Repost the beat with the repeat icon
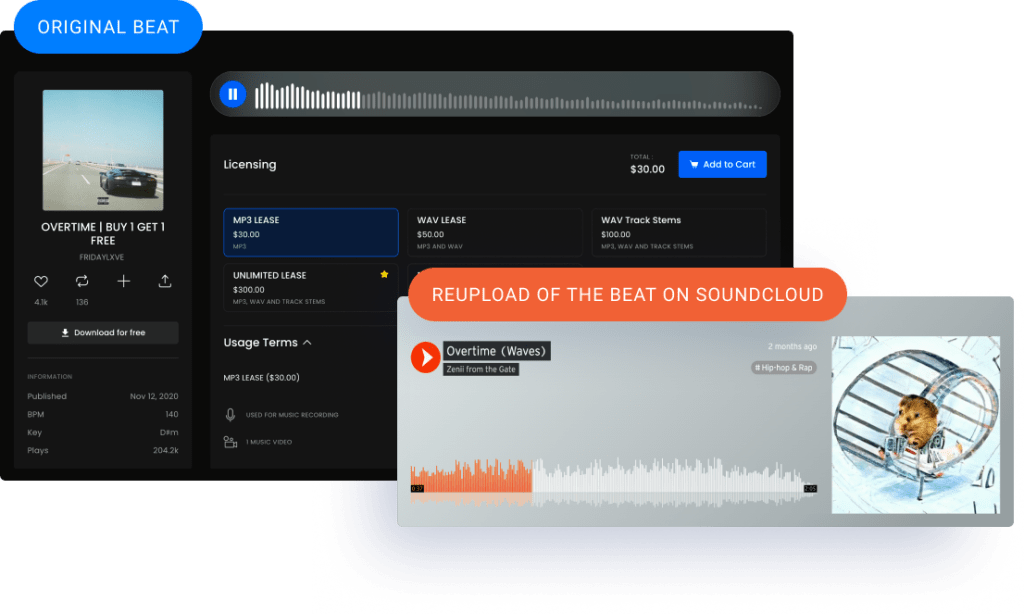The width and height of the screenshot is (1024, 614). [82, 281]
